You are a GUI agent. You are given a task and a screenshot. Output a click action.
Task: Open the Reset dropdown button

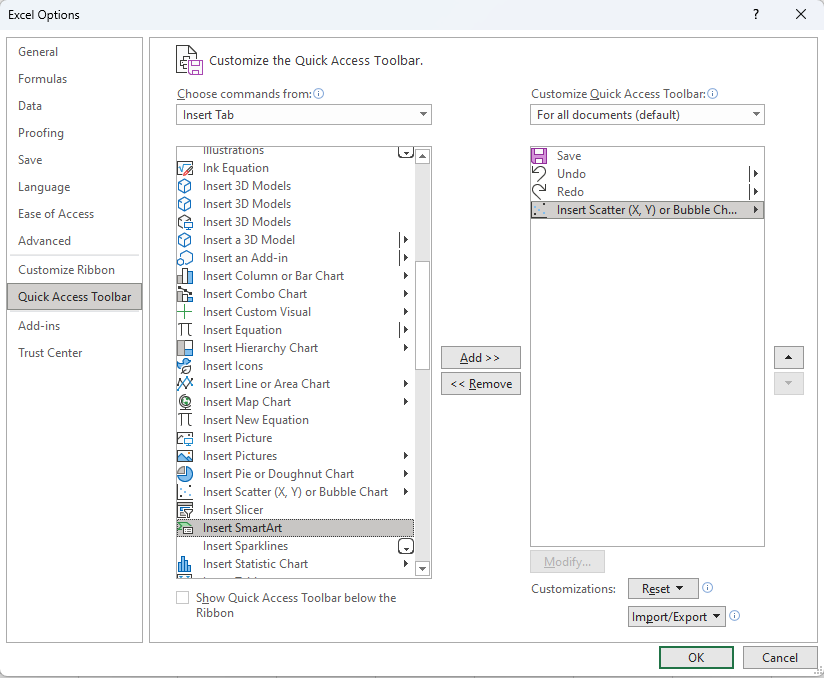[x=663, y=589]
